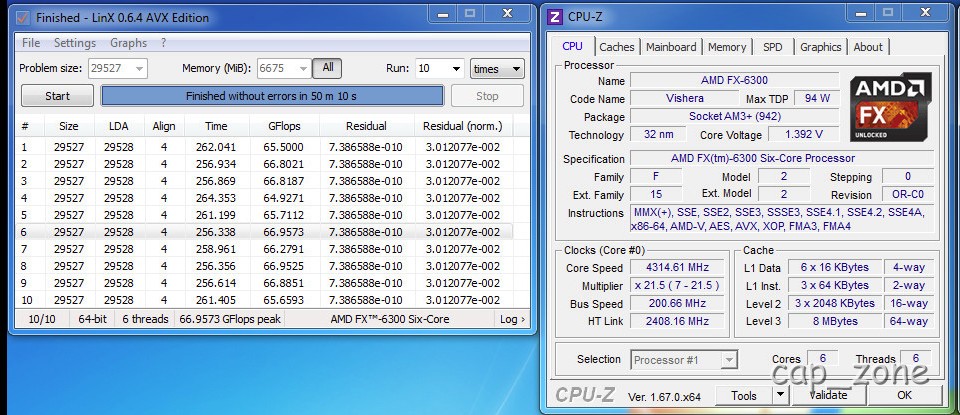Image resolution: width=960 pixels, height=415 pixels.
Task: Click the OK button in CPU-Z
Action: point(904,395)
